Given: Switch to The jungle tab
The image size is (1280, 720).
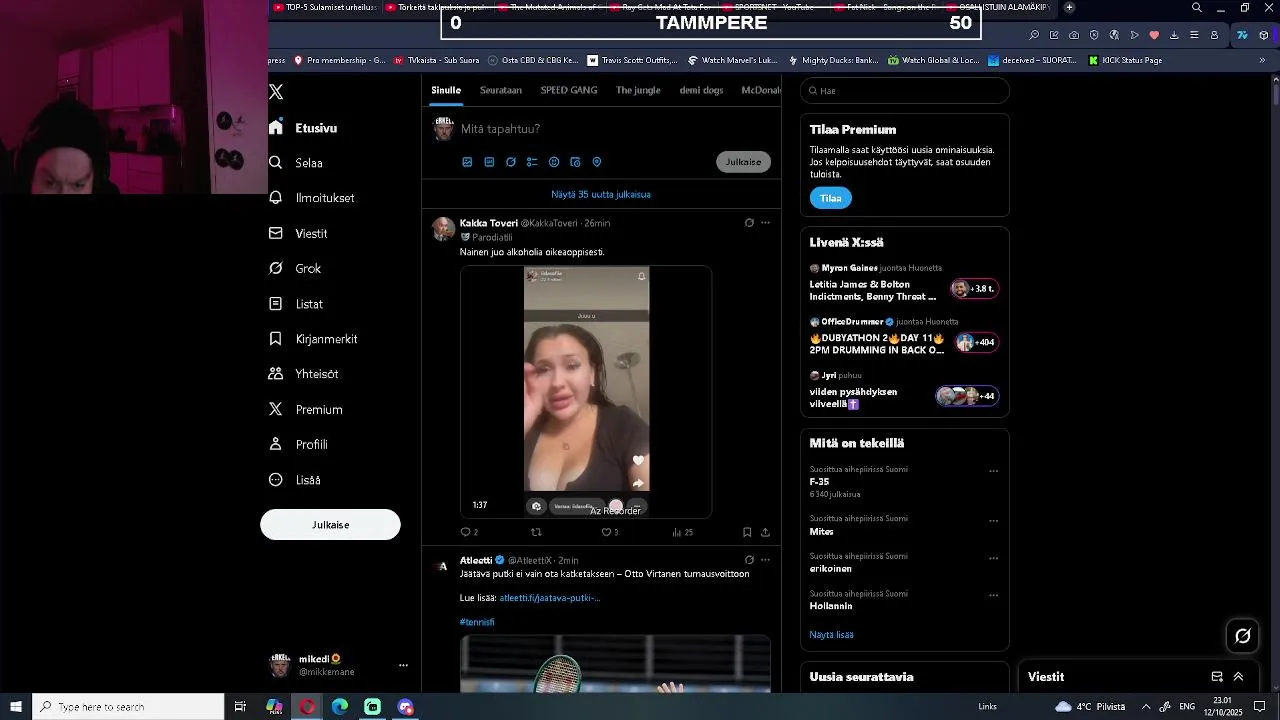Looking at the screenshot, I should [638, 90].
